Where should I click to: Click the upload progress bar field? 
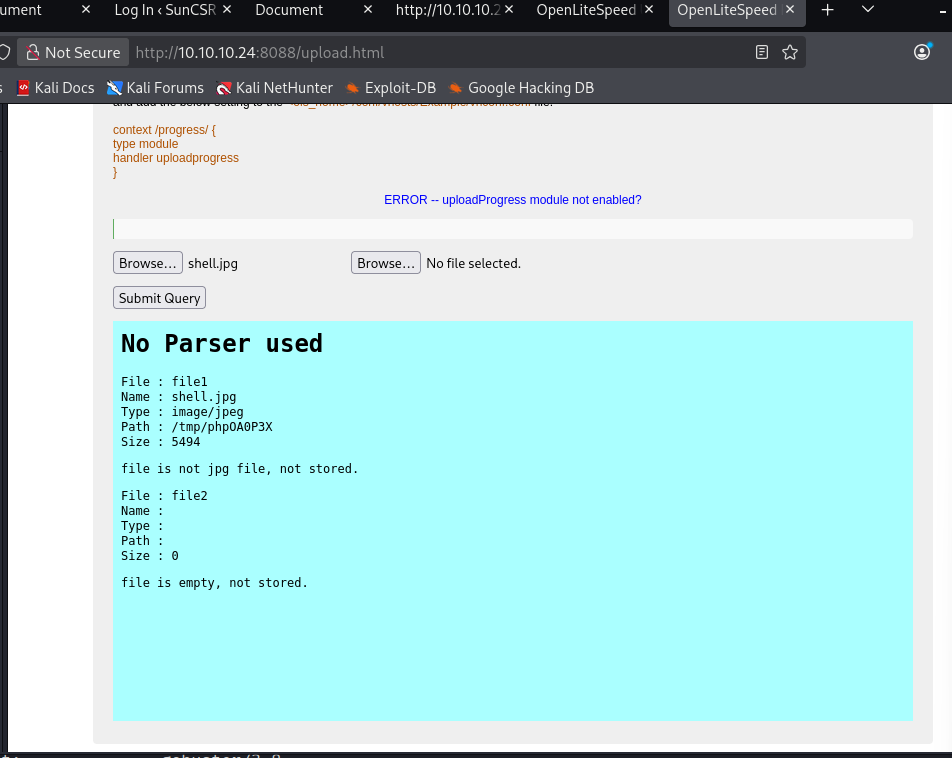click(512, 229)
